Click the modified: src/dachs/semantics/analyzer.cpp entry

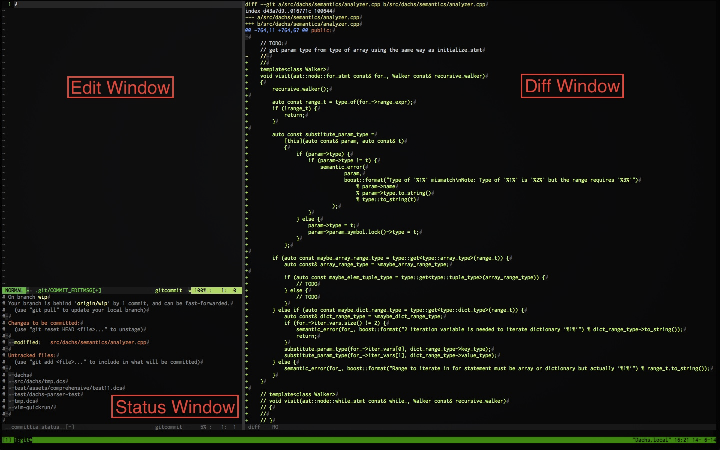[x=79, y=342]
